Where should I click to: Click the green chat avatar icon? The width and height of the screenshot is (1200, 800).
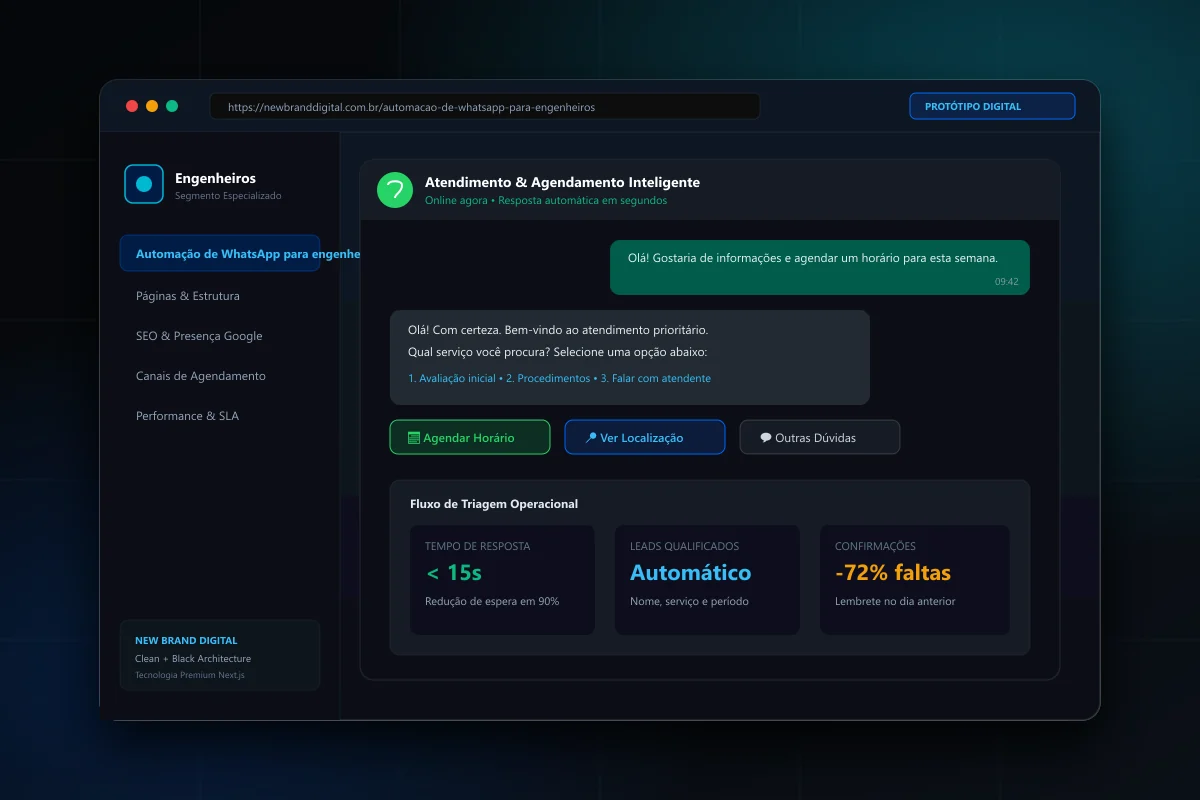click(x=395, y=190)
